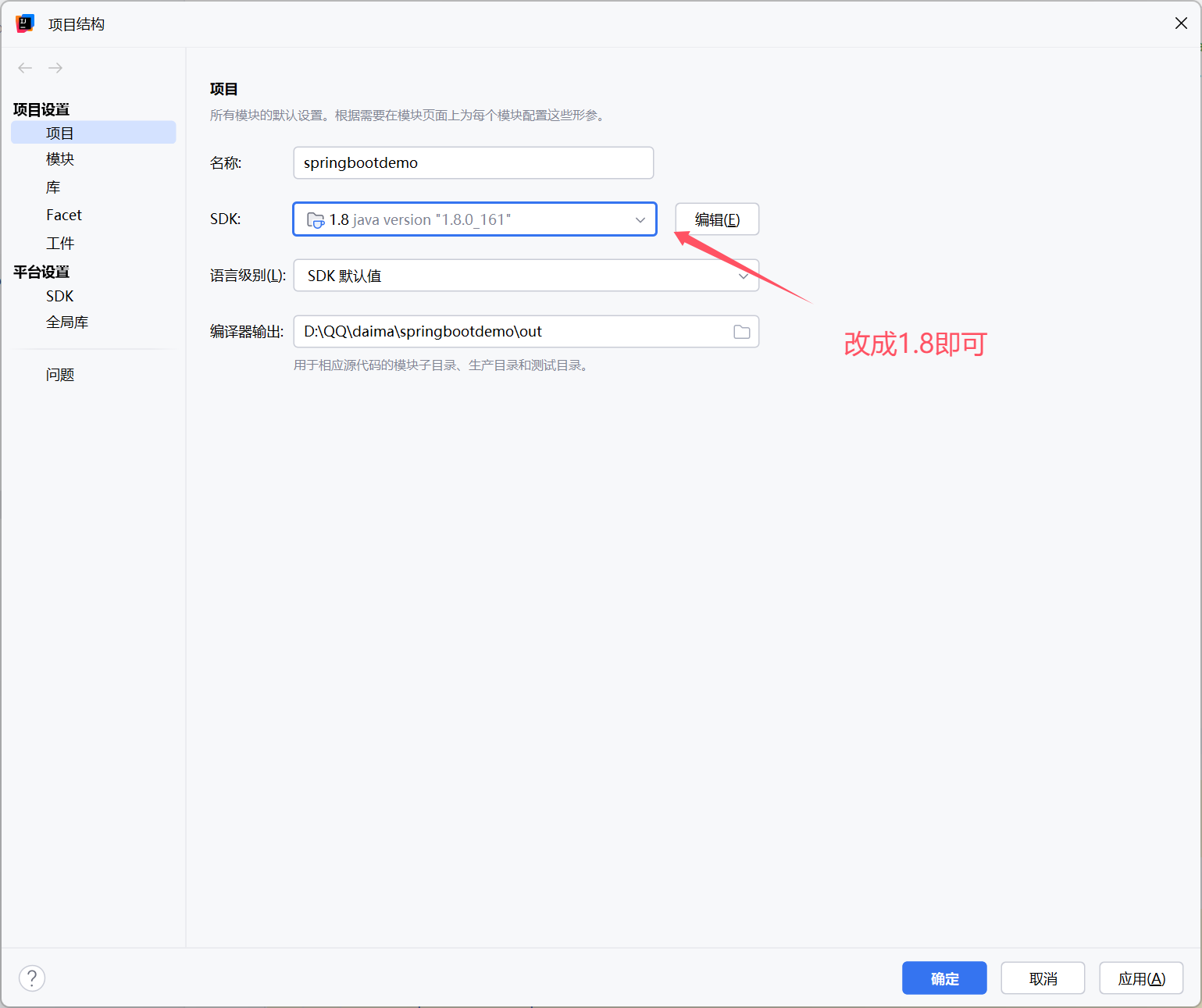Open the 语言级别 dropdown
1202x1008 pixels.
(x=743, y=276)
